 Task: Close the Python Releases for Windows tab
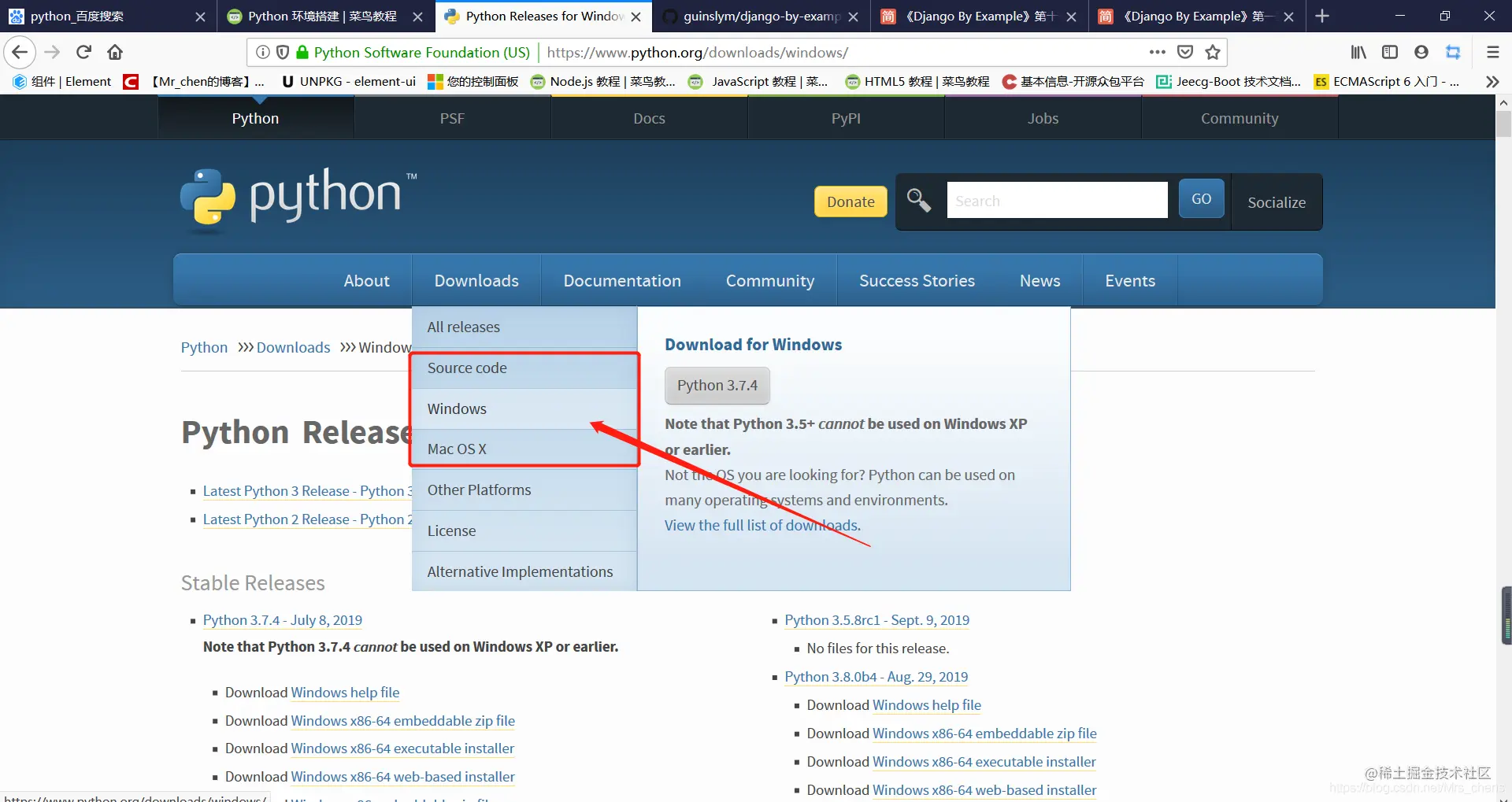636,17
